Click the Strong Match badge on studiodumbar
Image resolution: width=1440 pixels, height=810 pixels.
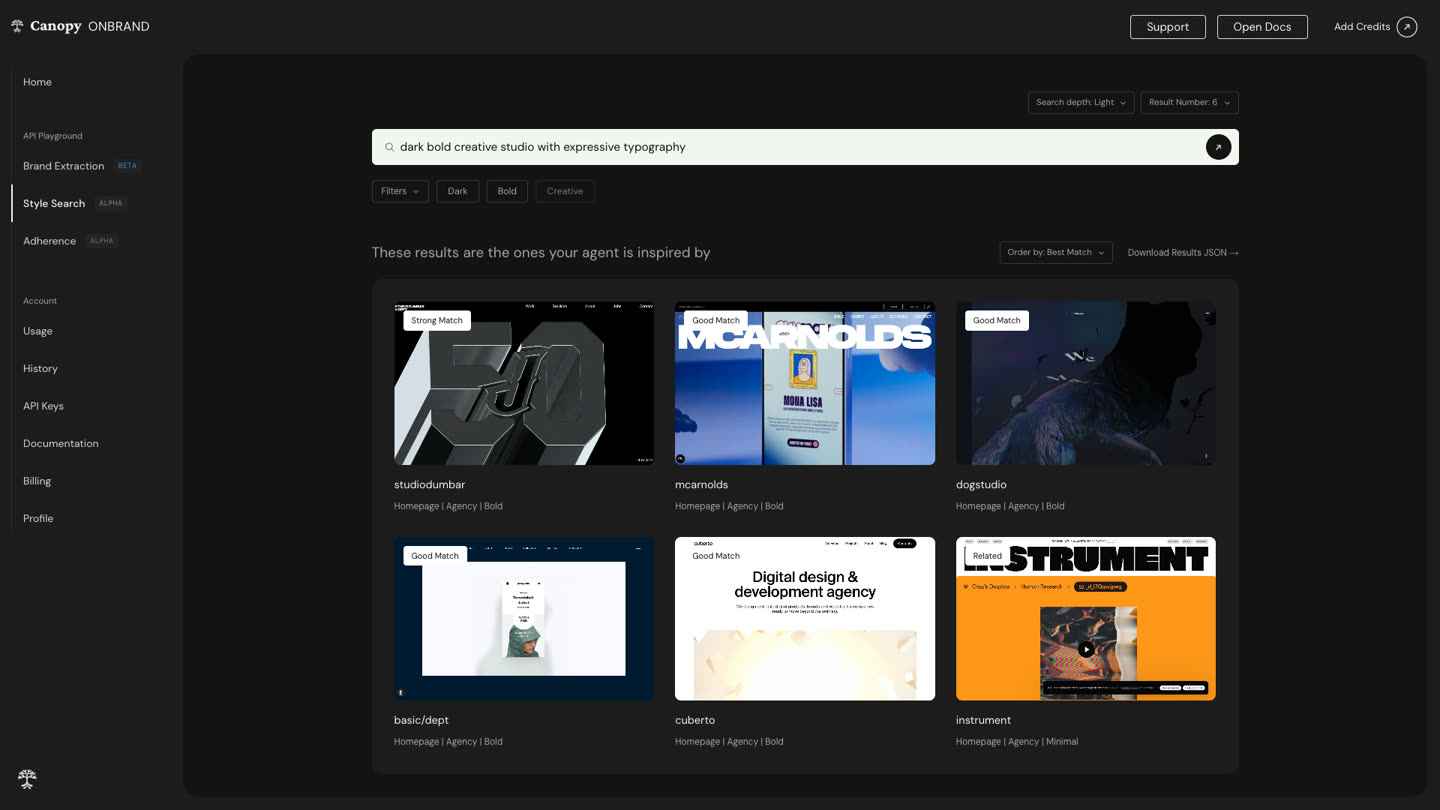click(x=437, y=320)
